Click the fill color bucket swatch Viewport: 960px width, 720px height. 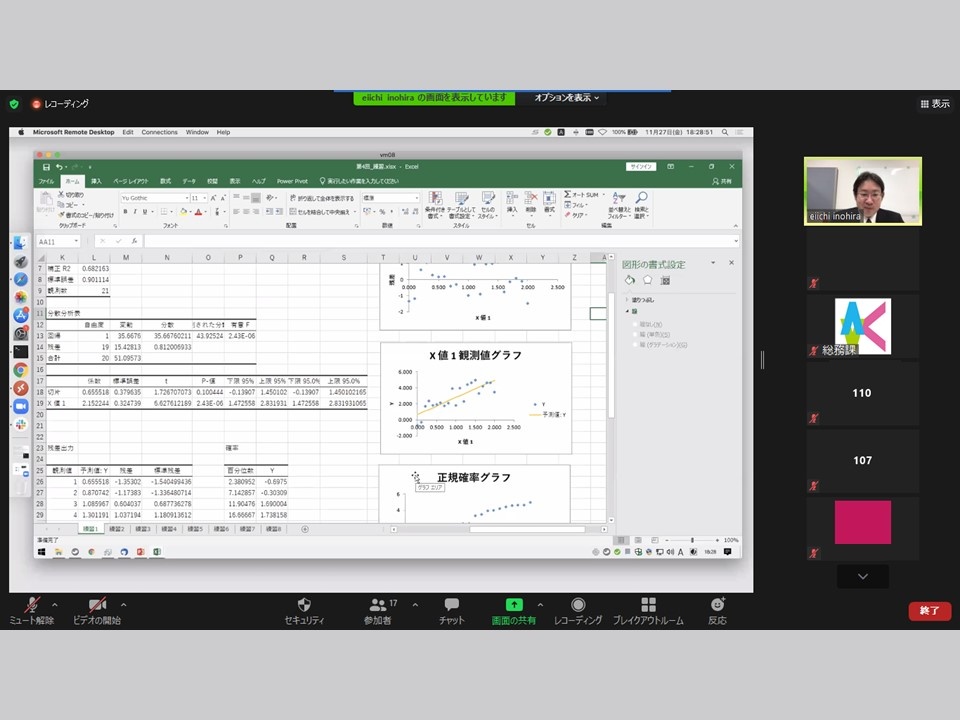[x=183, y=212]
